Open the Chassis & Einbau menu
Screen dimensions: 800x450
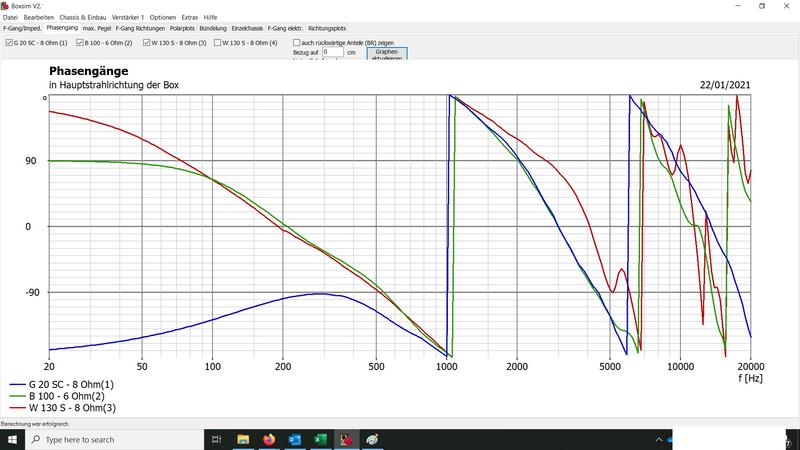tap(83, 17)
